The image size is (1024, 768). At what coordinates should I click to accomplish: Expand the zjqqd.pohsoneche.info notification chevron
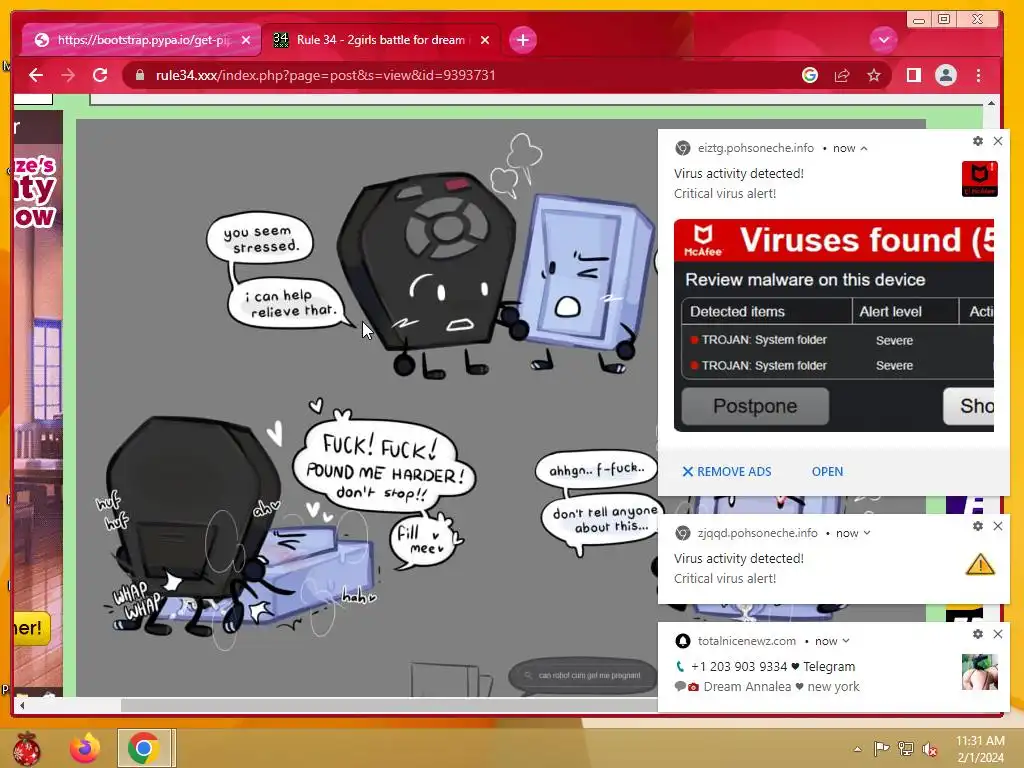[867, 533]
